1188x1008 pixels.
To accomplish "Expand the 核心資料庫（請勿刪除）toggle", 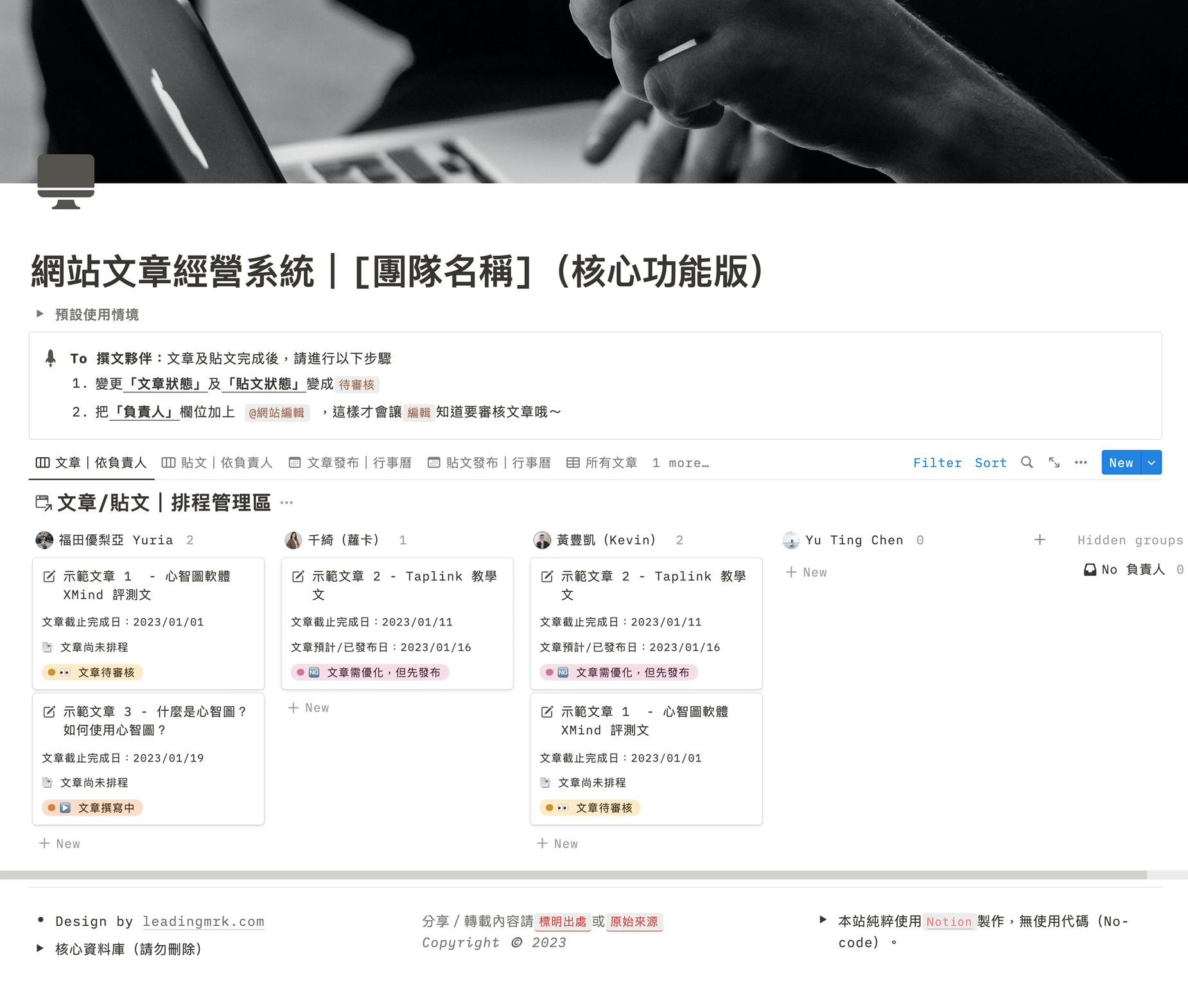I will pos(40,948).
